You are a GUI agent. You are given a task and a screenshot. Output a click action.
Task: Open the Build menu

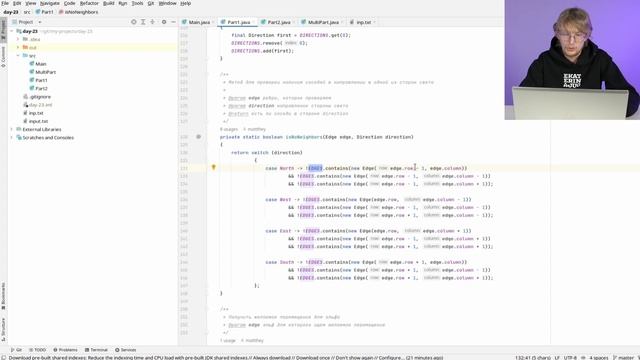click(109, 3)
